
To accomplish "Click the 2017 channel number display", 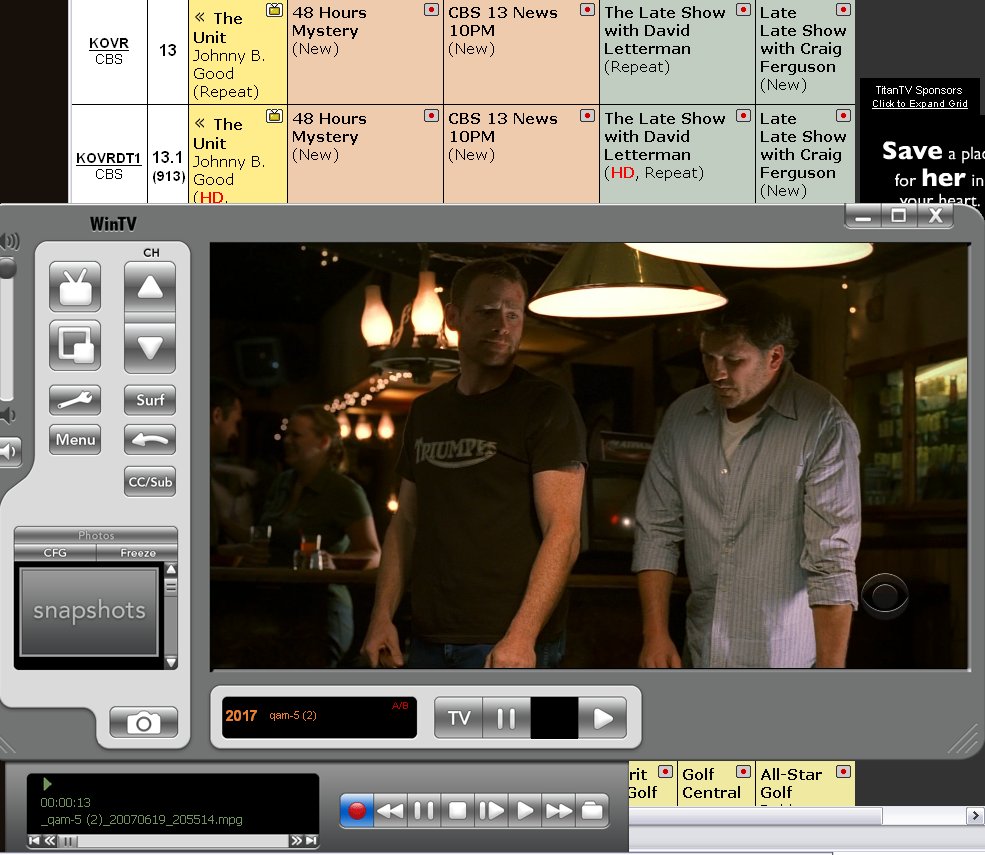I will 241,716.
